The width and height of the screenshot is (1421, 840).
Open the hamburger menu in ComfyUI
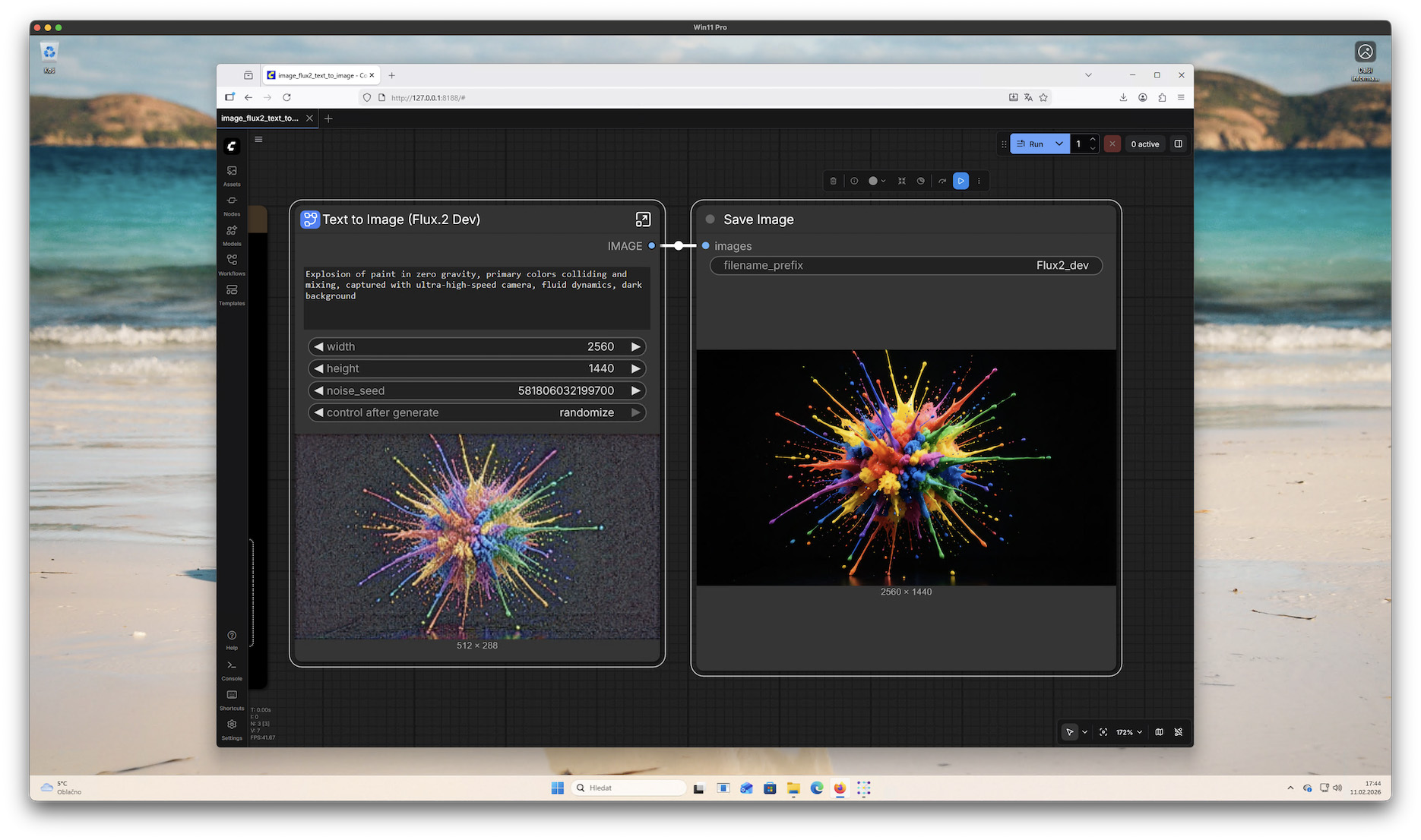pos(258,140)
